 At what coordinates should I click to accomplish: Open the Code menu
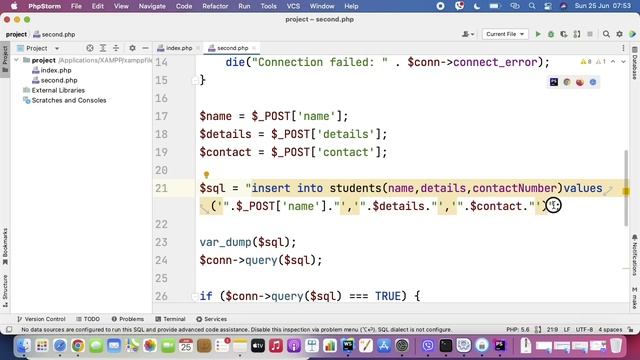pyautogui.click(x=184, y=6)
